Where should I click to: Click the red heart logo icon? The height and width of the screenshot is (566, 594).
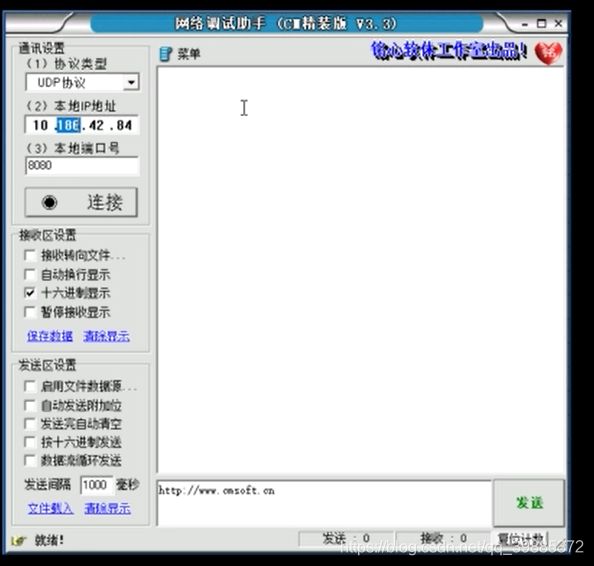(548, 53)
